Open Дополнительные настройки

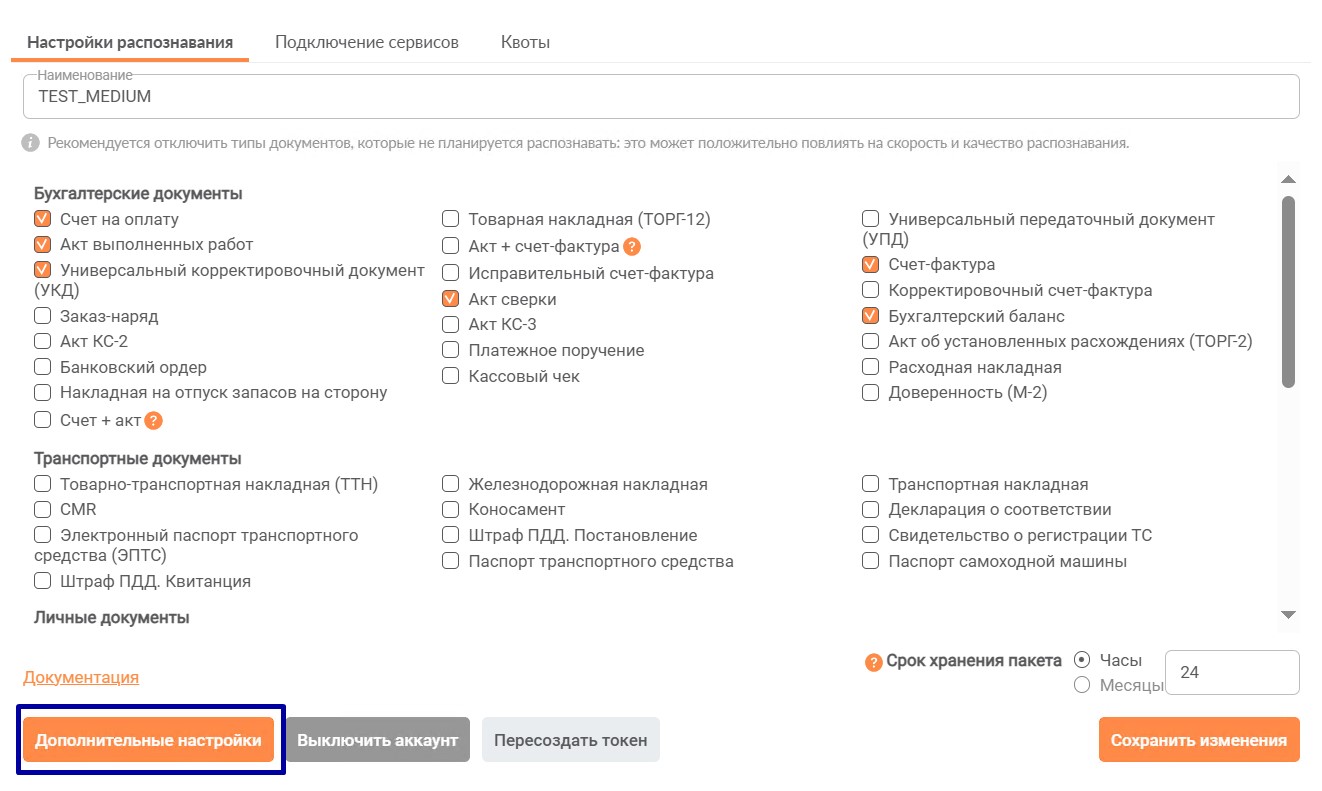(148, 740)
